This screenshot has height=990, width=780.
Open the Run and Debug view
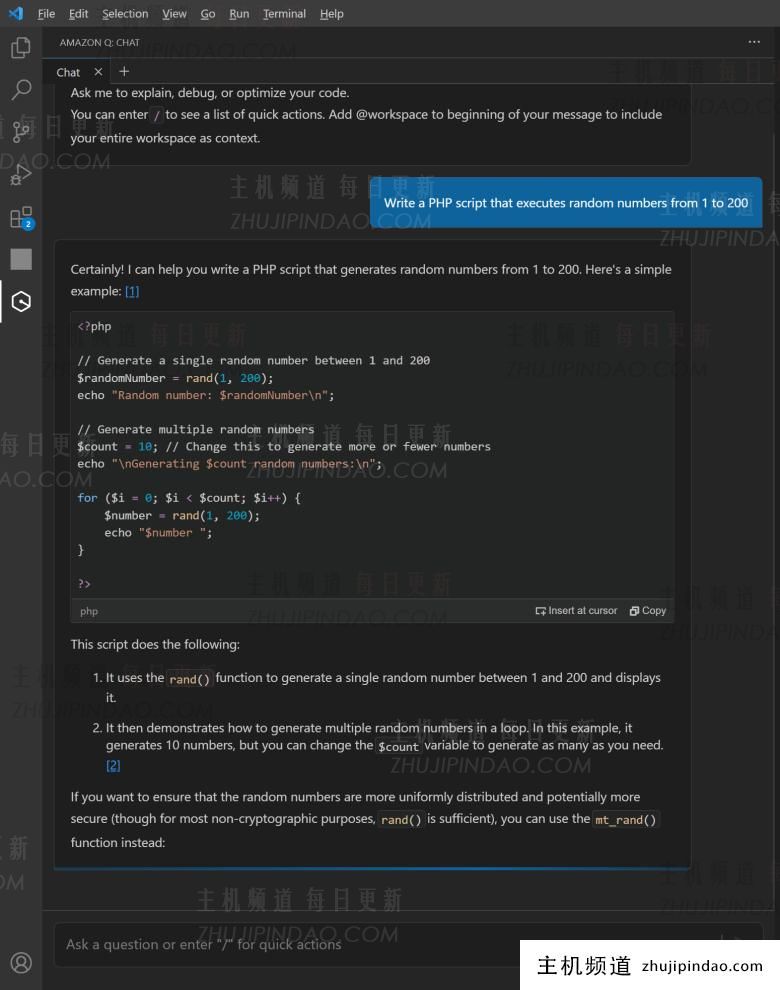click(21, 175)
